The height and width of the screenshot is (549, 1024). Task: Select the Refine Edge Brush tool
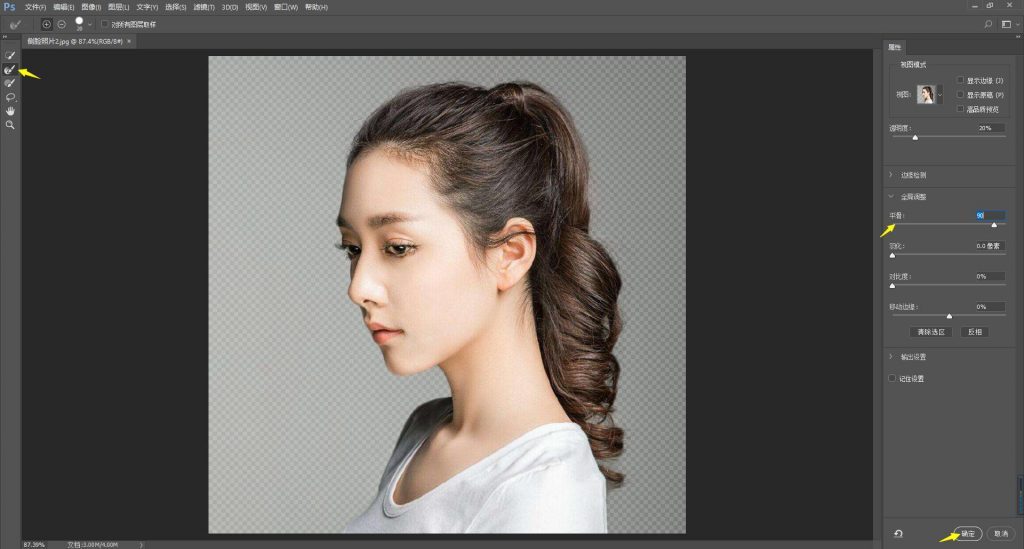coord(10,69)
